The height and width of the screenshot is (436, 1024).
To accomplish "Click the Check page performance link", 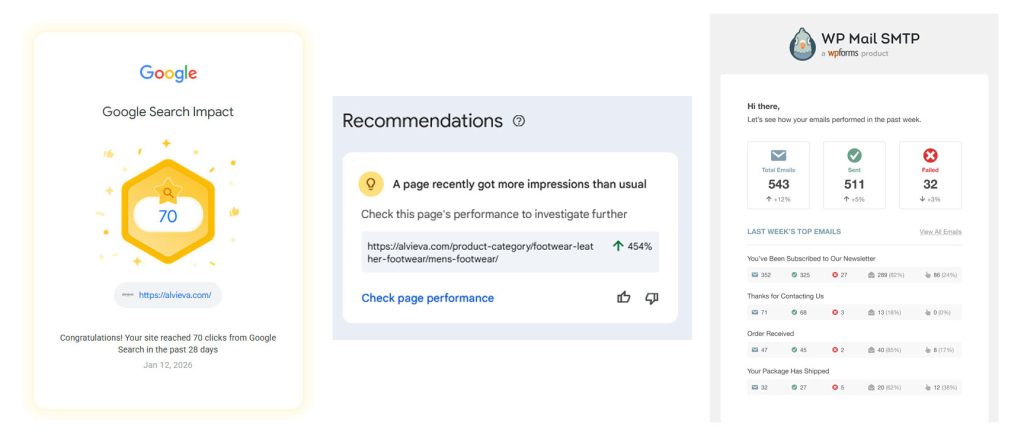I will (427, 298).
